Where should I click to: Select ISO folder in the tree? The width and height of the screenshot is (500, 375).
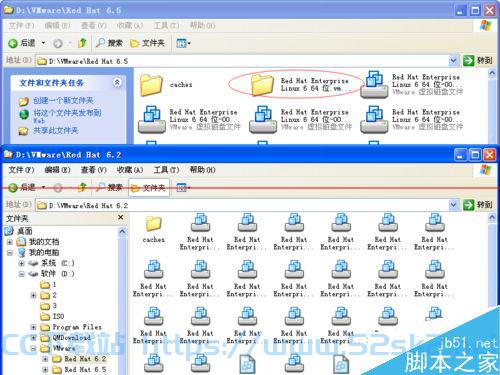tap(52, 316)
